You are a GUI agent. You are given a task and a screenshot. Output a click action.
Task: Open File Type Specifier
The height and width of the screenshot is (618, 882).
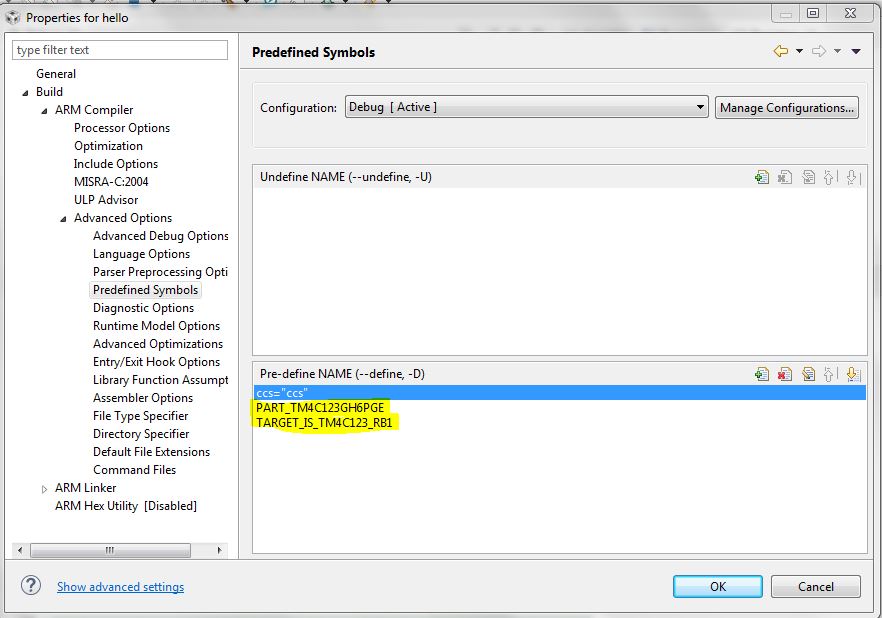[141, 416]
